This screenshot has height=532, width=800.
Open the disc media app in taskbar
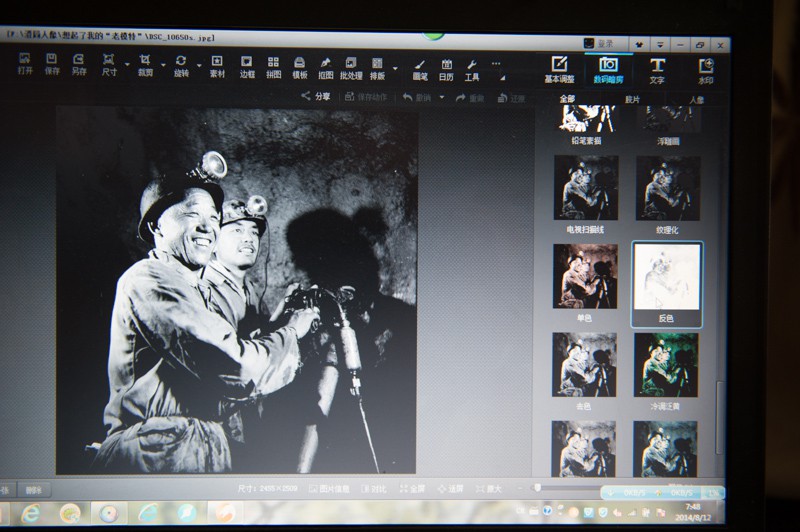(108, 513)
